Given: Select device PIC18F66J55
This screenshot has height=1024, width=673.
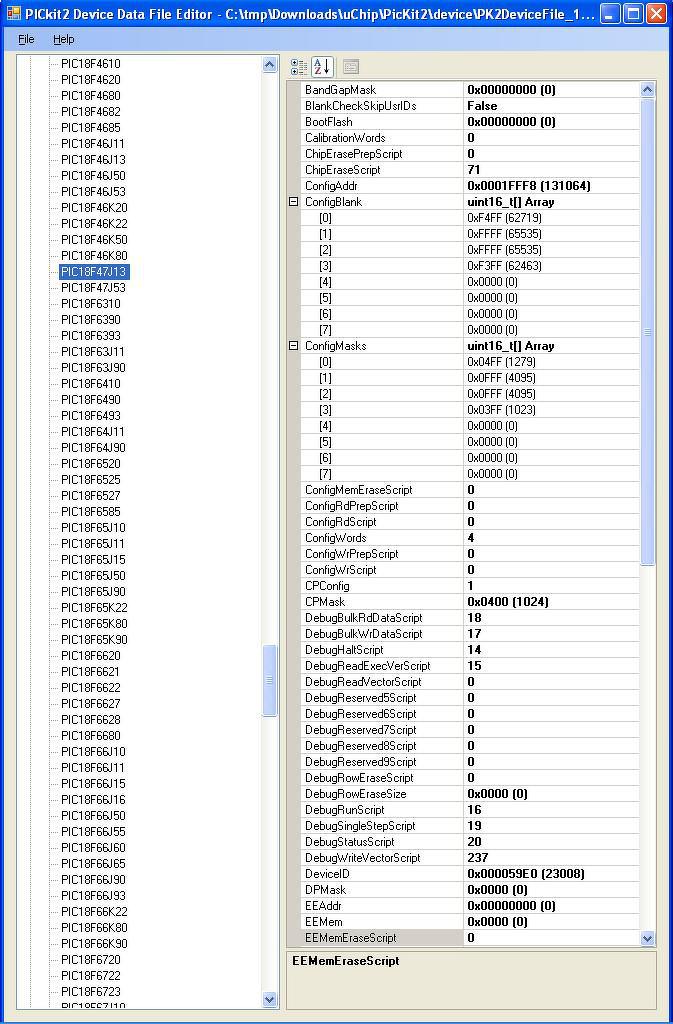Looking at the screenshot, I should coord(93,832).
